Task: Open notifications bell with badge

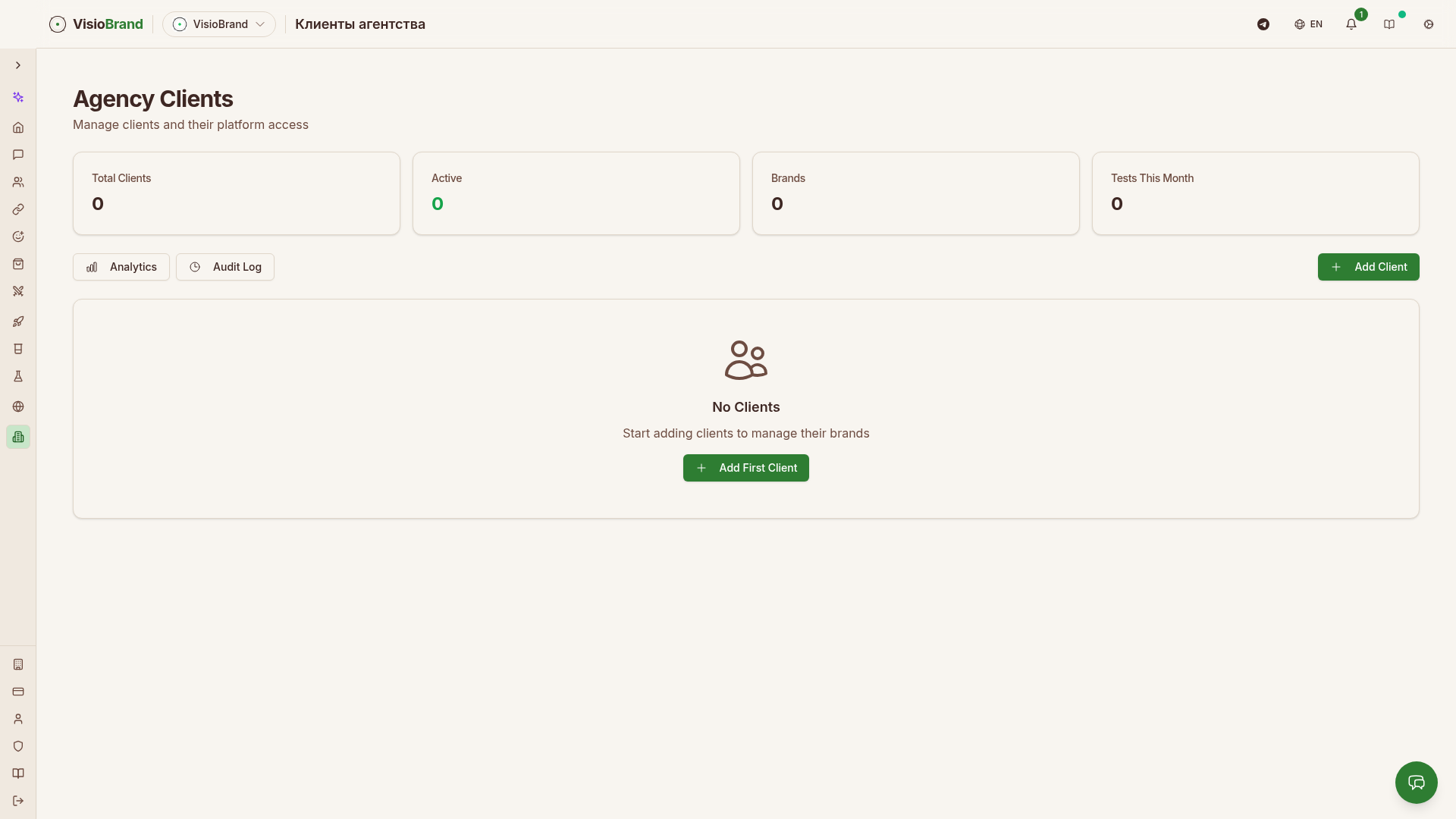Action: (1351, 24)
